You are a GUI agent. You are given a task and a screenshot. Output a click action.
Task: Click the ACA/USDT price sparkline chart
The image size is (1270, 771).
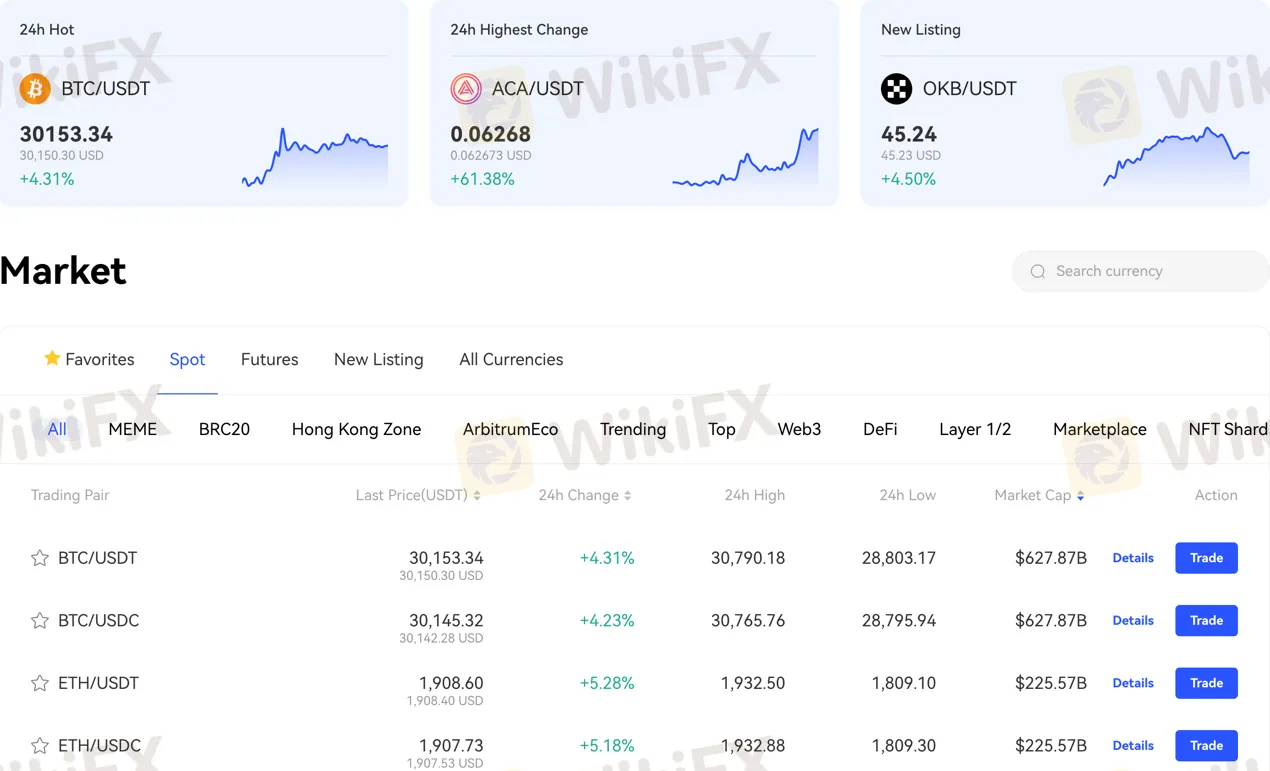745,158
